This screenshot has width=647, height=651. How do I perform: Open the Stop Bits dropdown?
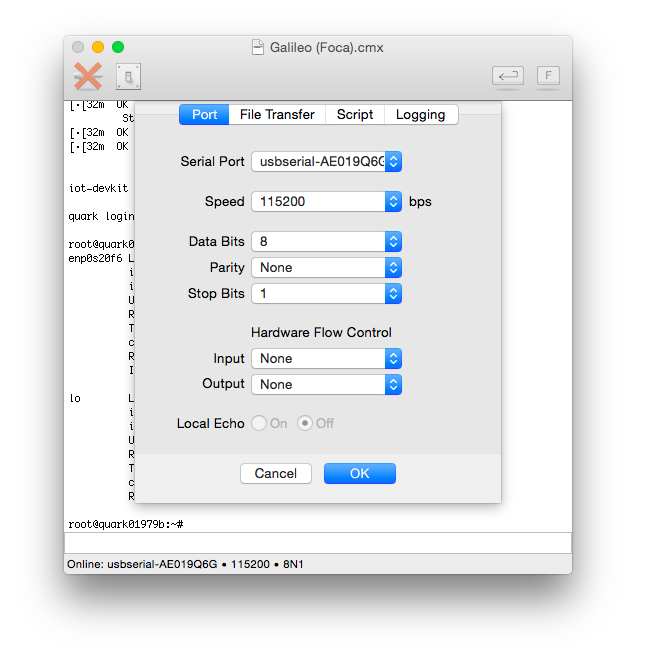click(x=326, y=294)
